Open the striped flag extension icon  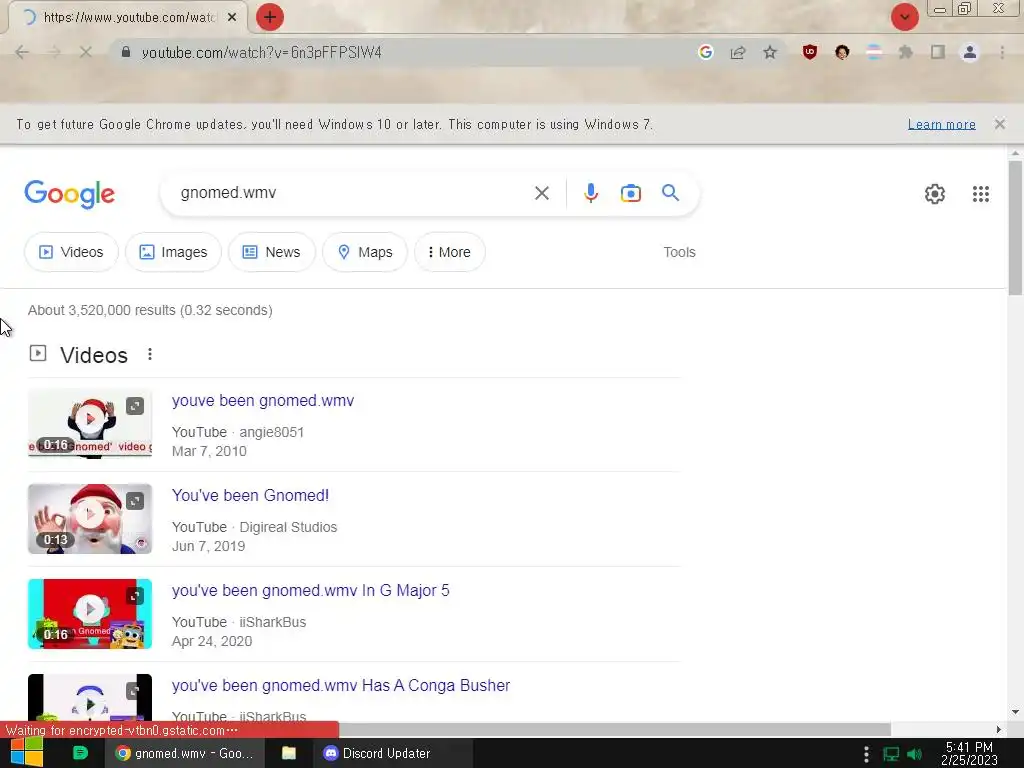[874, 52]
